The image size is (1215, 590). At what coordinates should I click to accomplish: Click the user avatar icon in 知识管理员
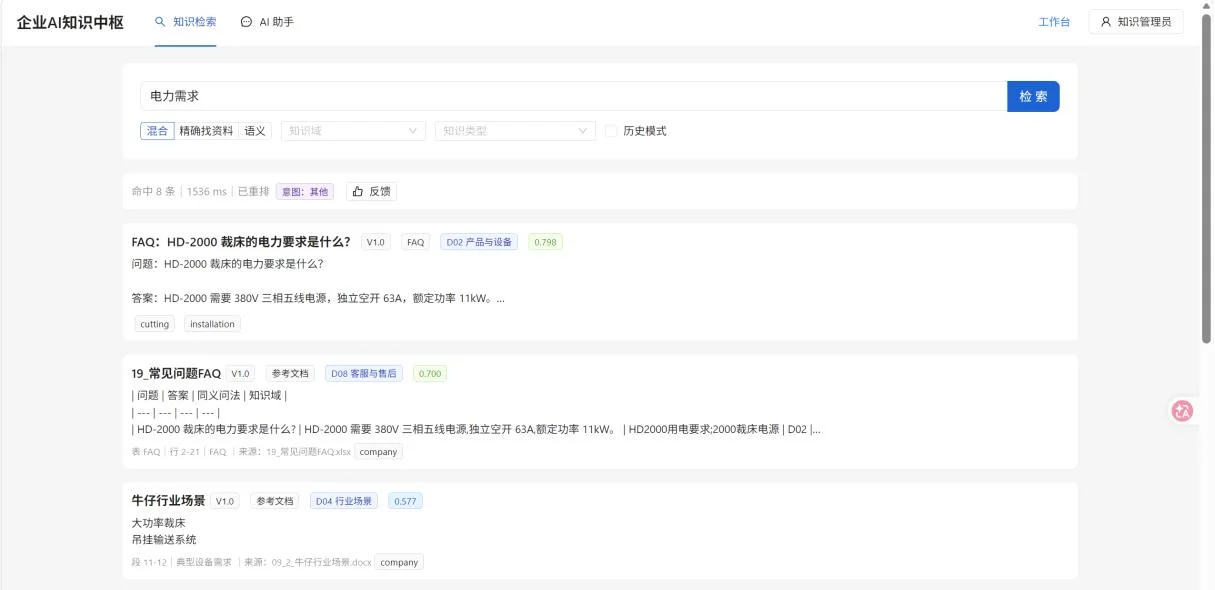(x=1106, y=22)
